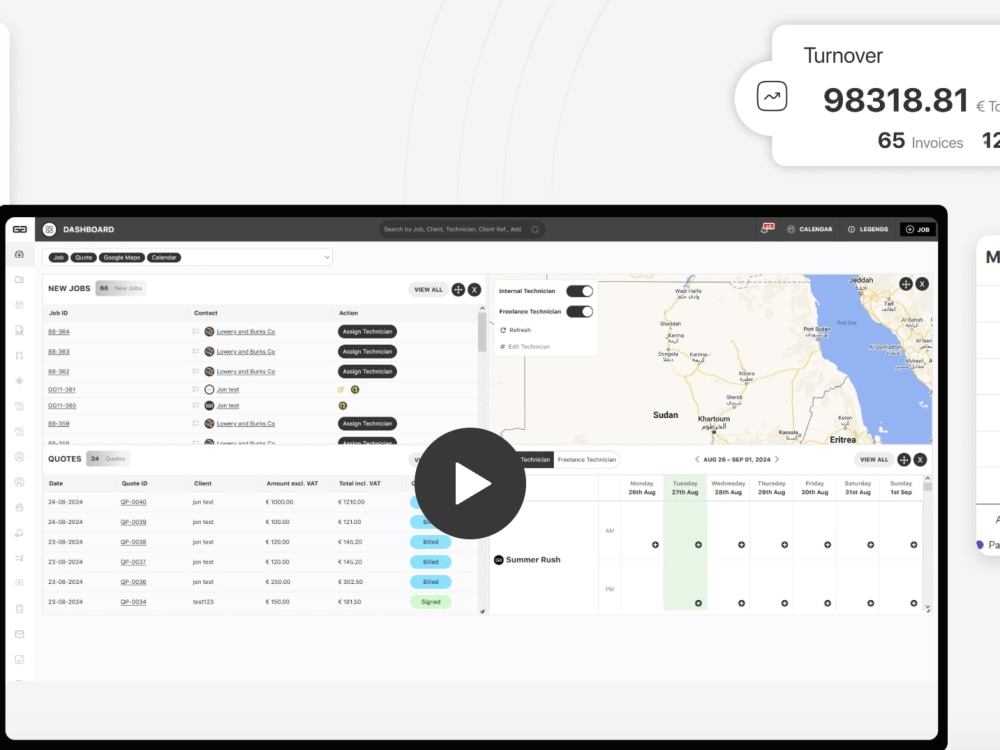
Task: Open the folder icon in the sidebar
Action: pos(20,279)
